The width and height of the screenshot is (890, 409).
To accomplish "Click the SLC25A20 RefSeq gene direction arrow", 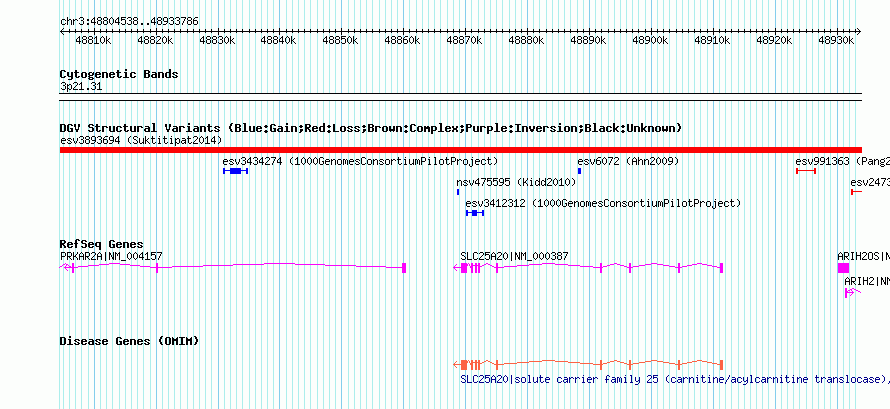I will [457, 268].
